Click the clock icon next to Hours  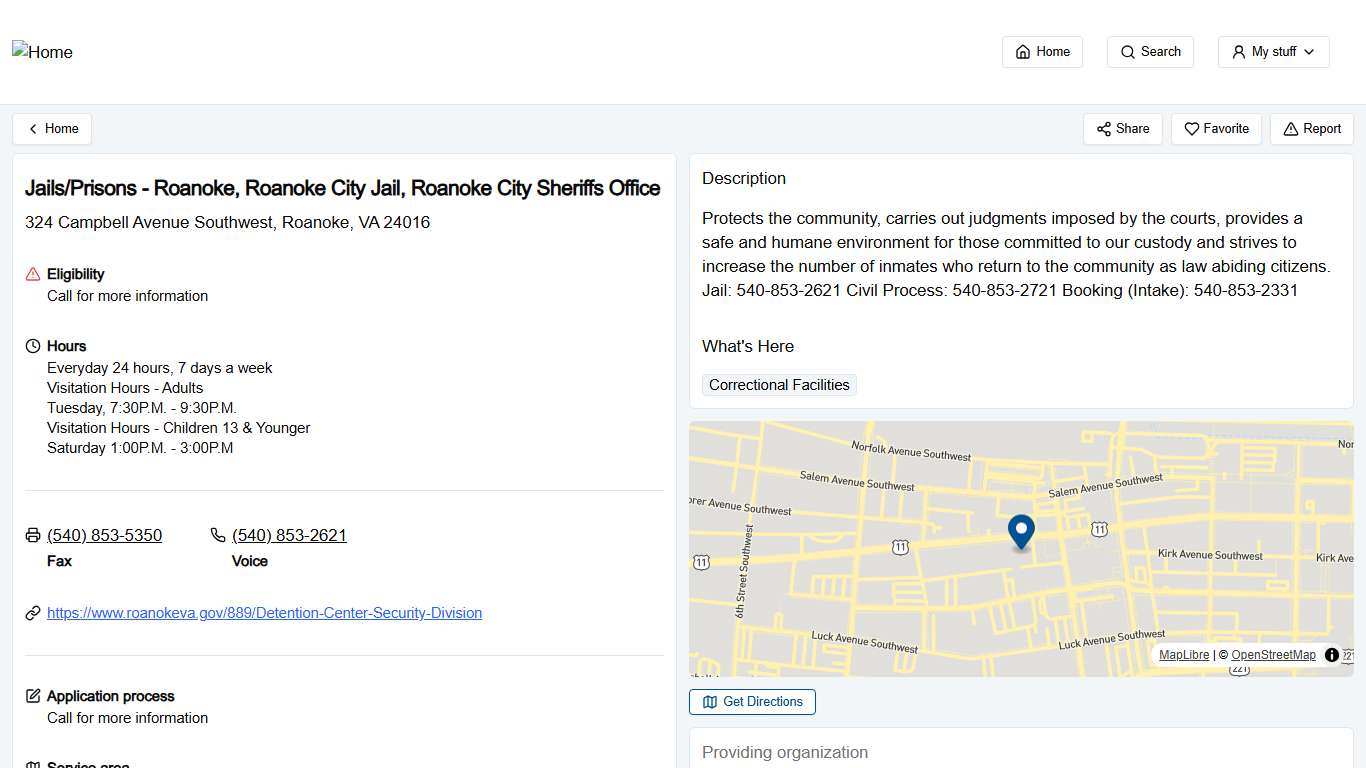(33, 346)
